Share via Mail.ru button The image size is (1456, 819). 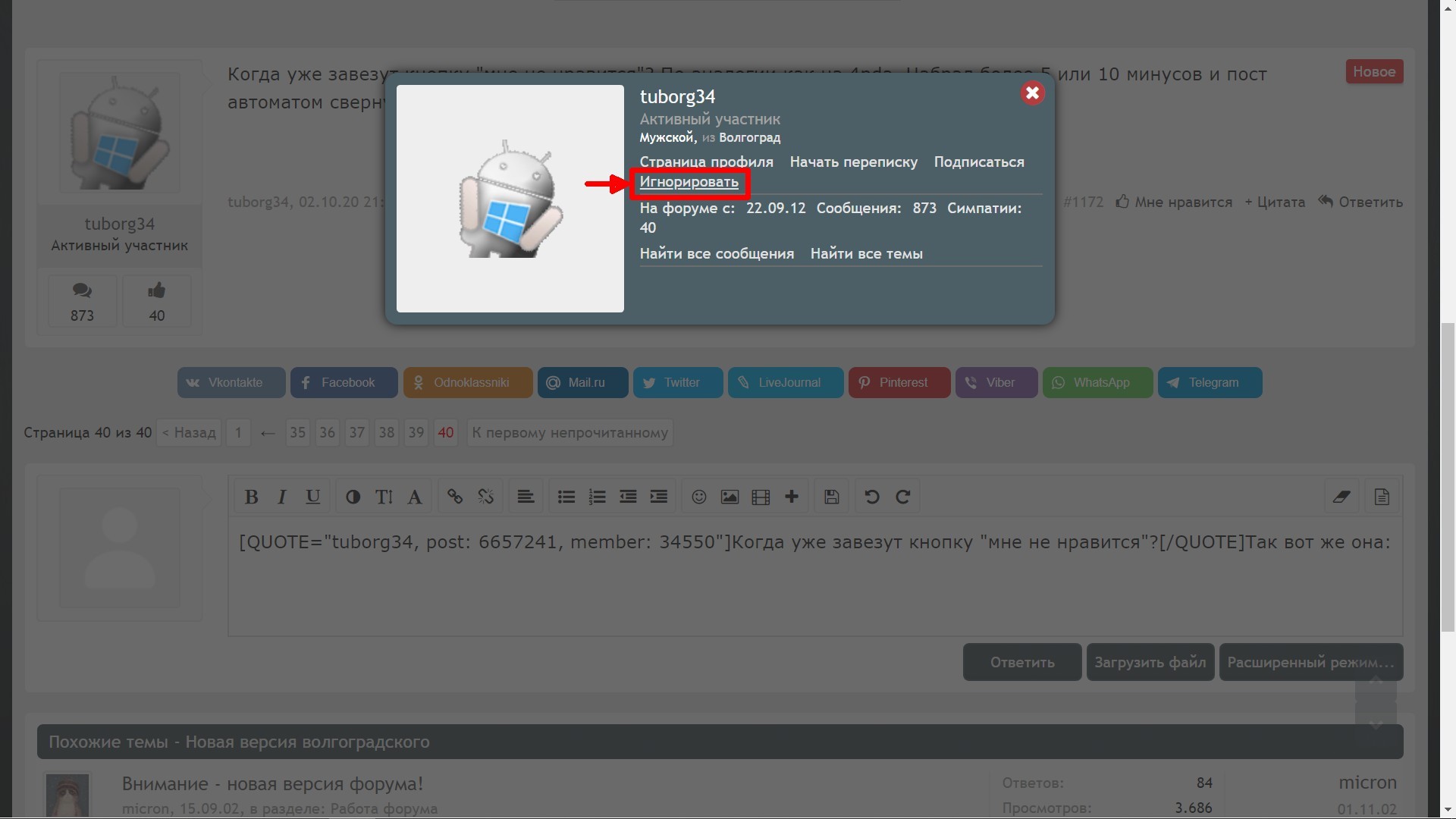point(583,382)
